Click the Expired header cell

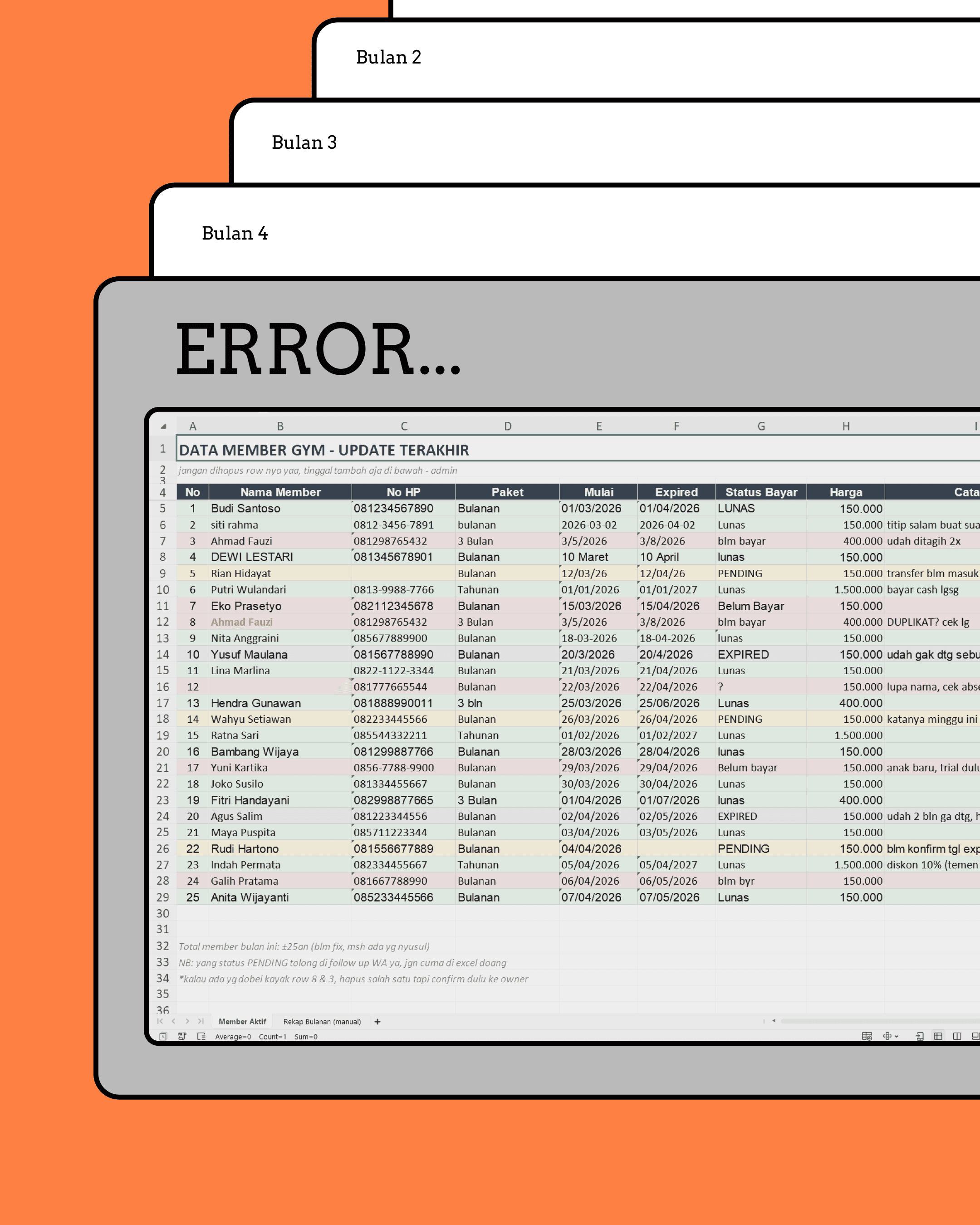point(676,492)
